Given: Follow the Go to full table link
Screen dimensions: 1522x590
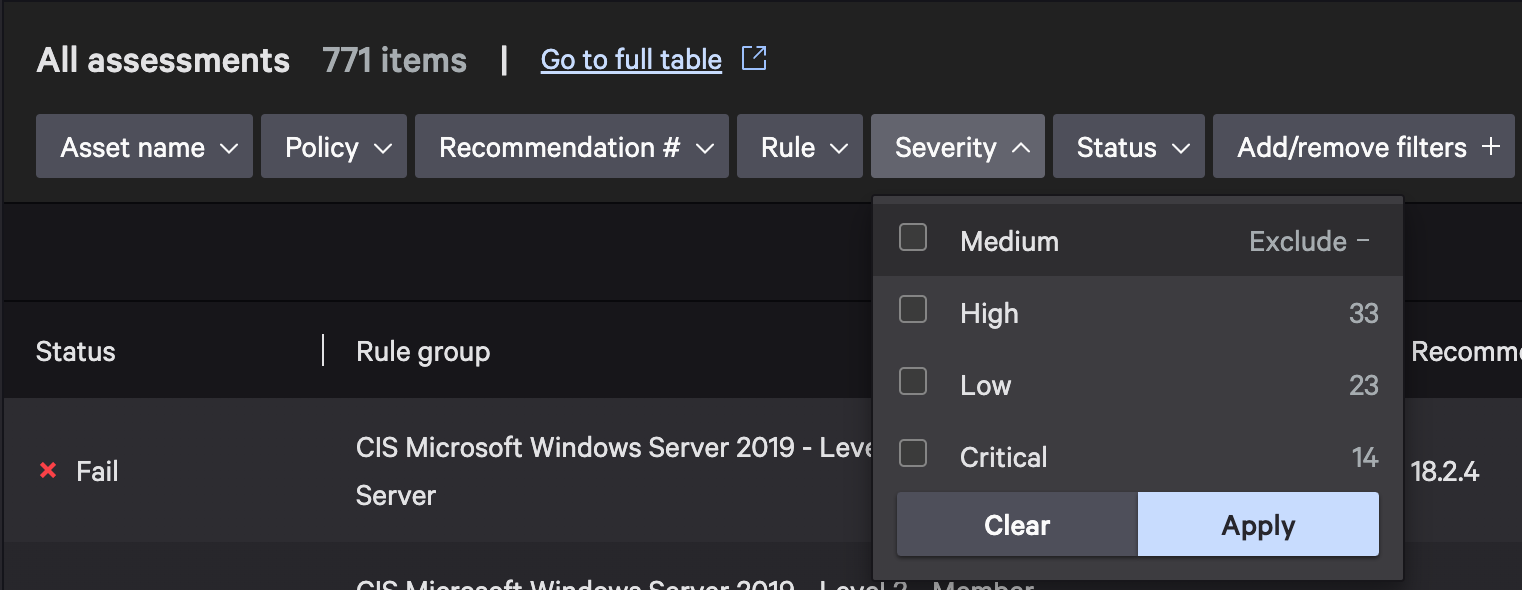Looking at the screenshot, I should click(630, 60).
